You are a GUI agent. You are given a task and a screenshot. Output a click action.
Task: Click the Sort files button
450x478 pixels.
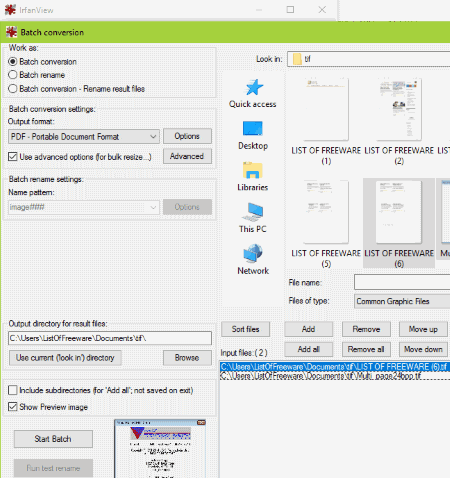coord(245,329)
